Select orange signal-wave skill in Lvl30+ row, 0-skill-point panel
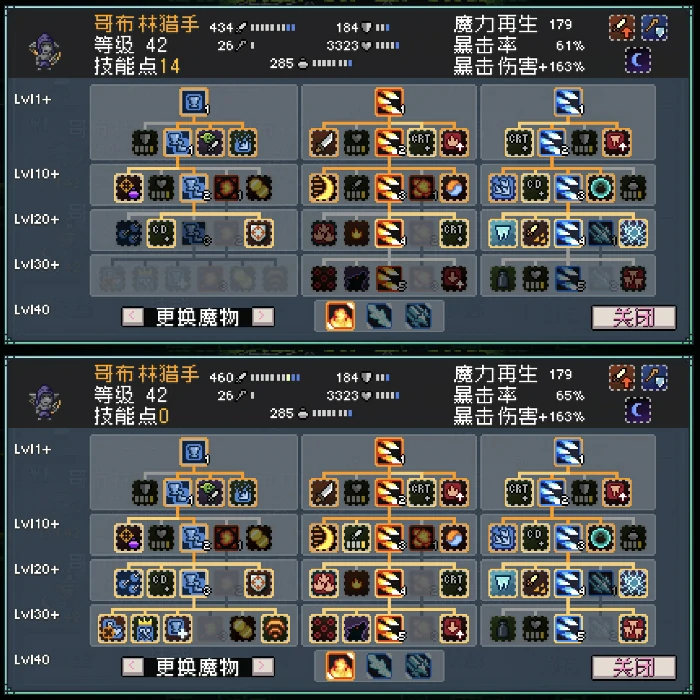Image resolution: width=700 pixels, height=700 pixels. click(275, 628)
